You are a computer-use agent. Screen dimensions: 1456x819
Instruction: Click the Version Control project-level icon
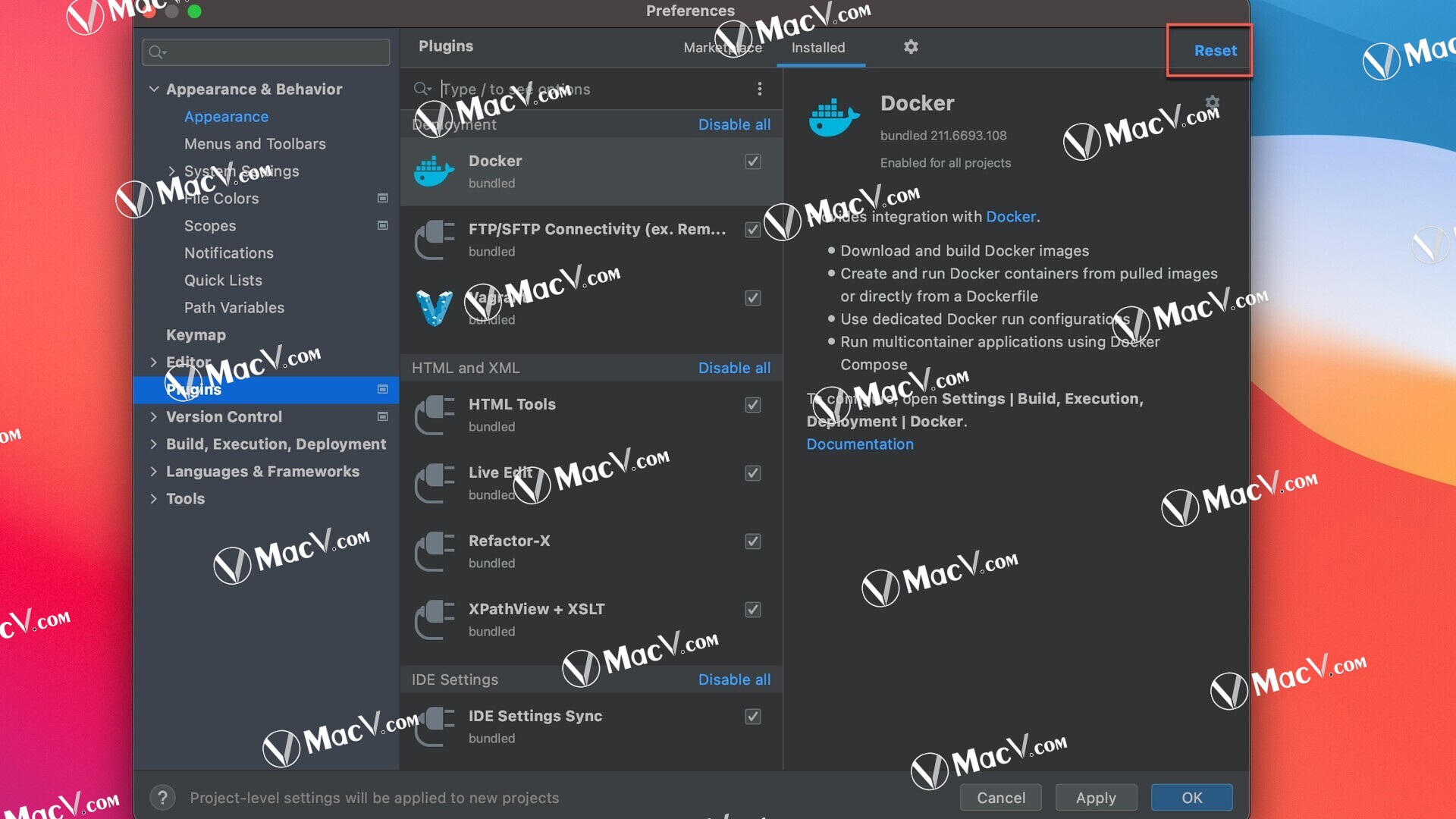point(383,416)
